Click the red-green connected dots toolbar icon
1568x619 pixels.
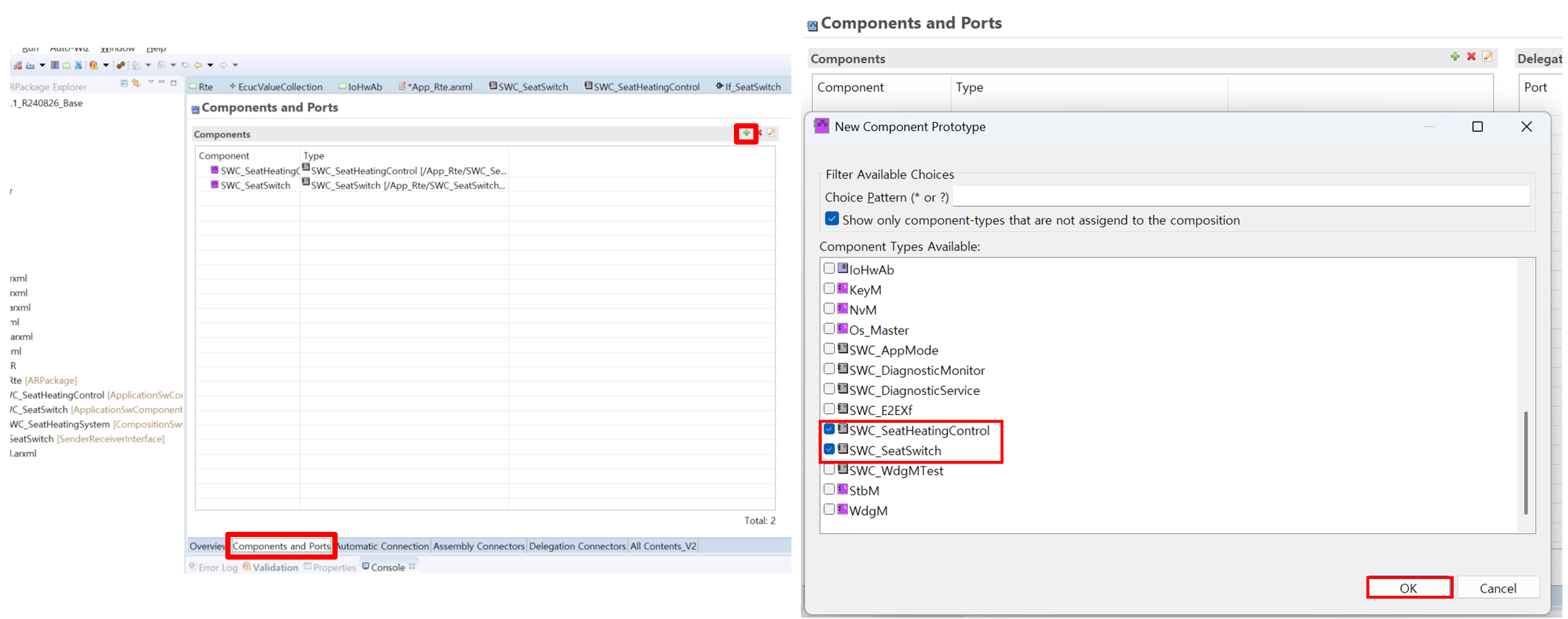[120, 65]
